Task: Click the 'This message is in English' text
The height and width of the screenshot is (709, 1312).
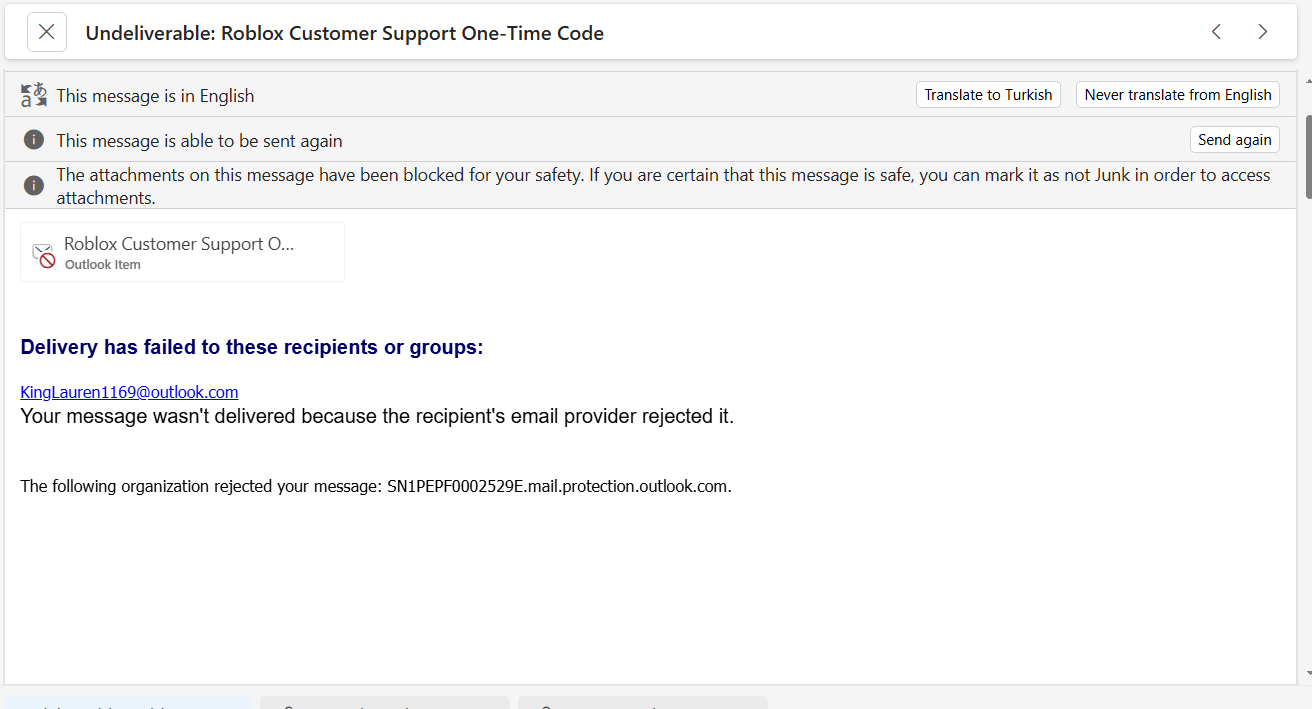Action: (155, 96)
